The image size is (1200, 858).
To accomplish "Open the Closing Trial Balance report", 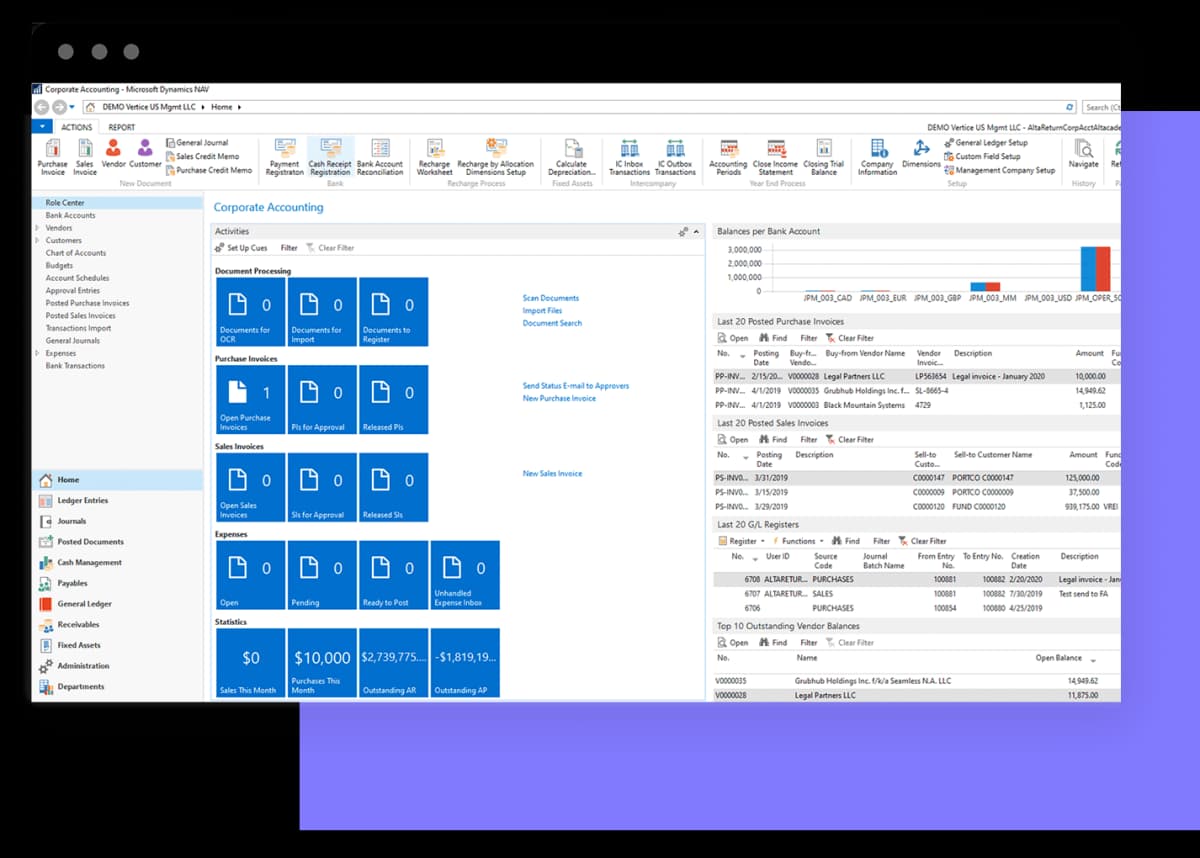I will click(x=824, y=160).
